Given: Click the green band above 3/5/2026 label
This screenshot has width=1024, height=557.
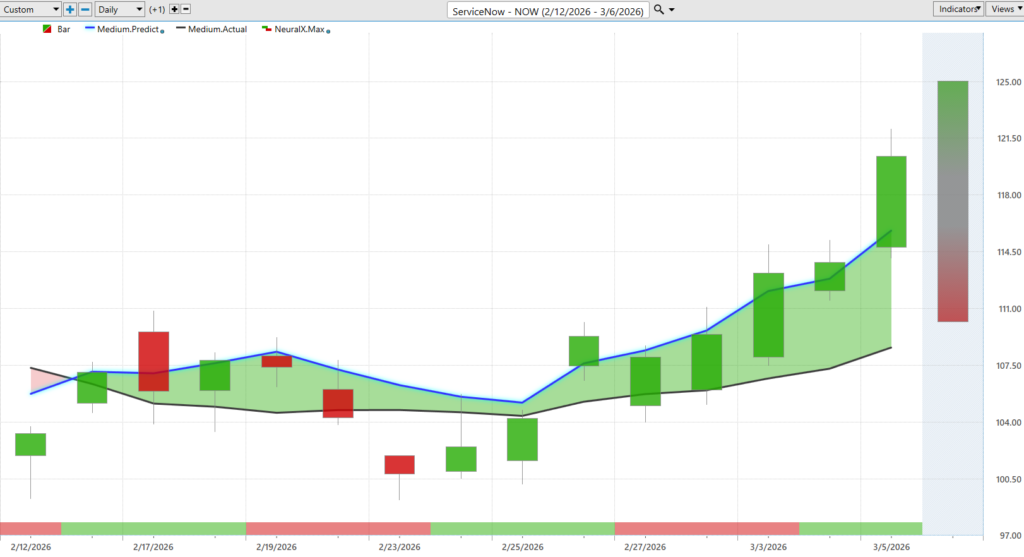Looking at the screenshot, I should (x=861, y=529).
